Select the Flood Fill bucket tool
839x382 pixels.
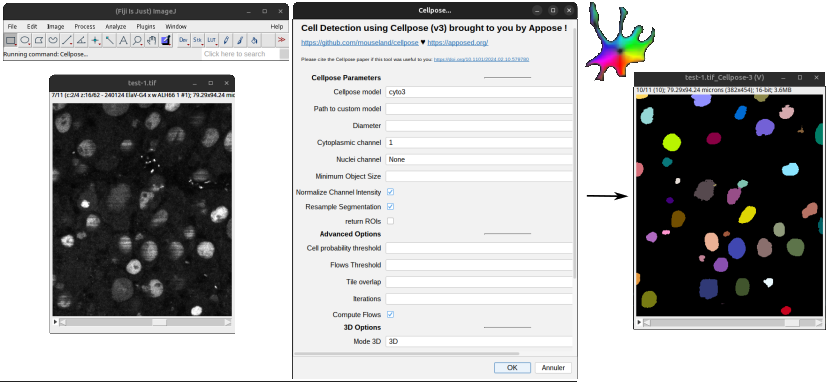(254, 40)
